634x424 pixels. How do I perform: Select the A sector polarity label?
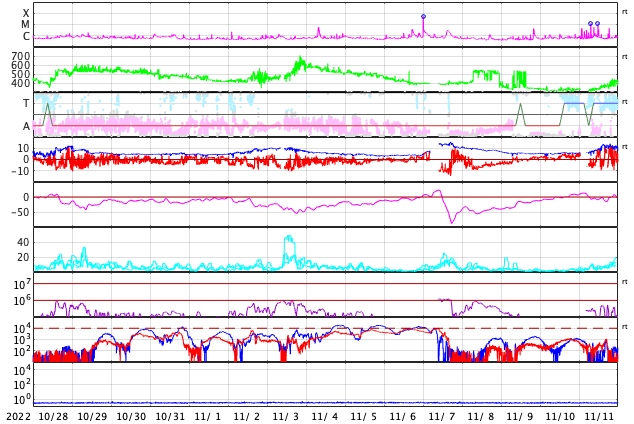[x=26, y=127]
